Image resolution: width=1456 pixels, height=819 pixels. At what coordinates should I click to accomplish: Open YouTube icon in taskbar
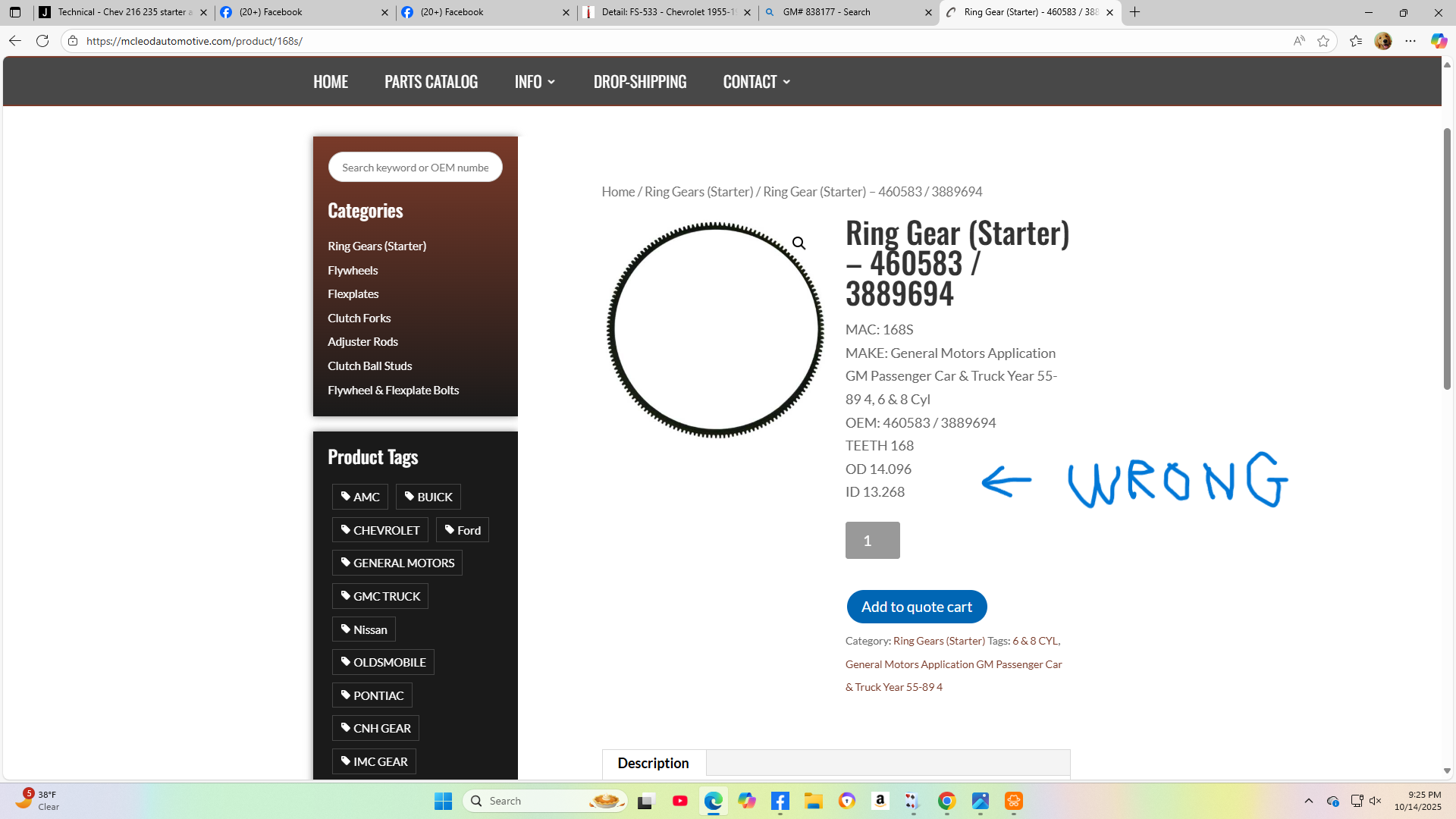click(679, 801)
